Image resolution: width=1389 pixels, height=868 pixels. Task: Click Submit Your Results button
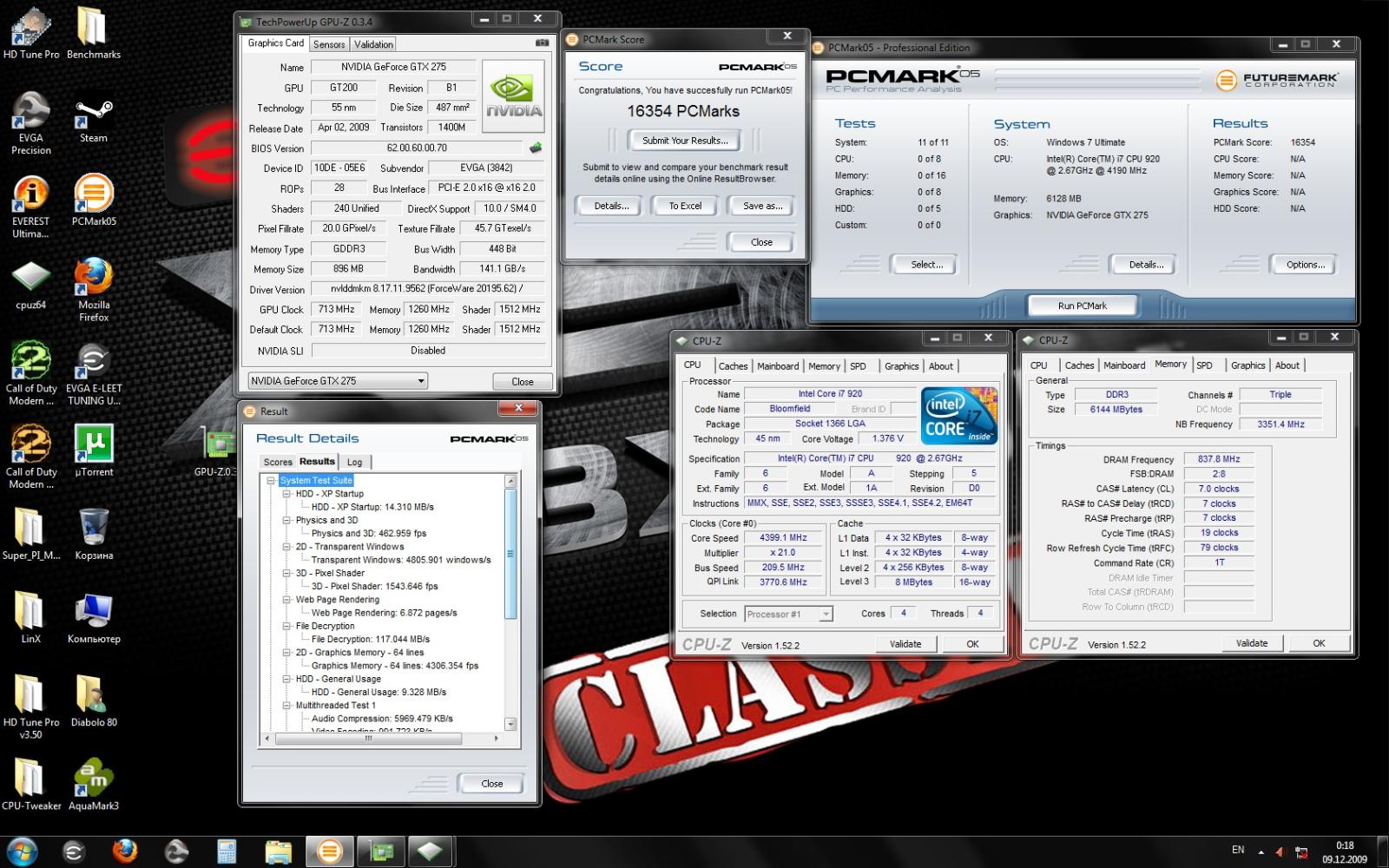coord(685,141)
